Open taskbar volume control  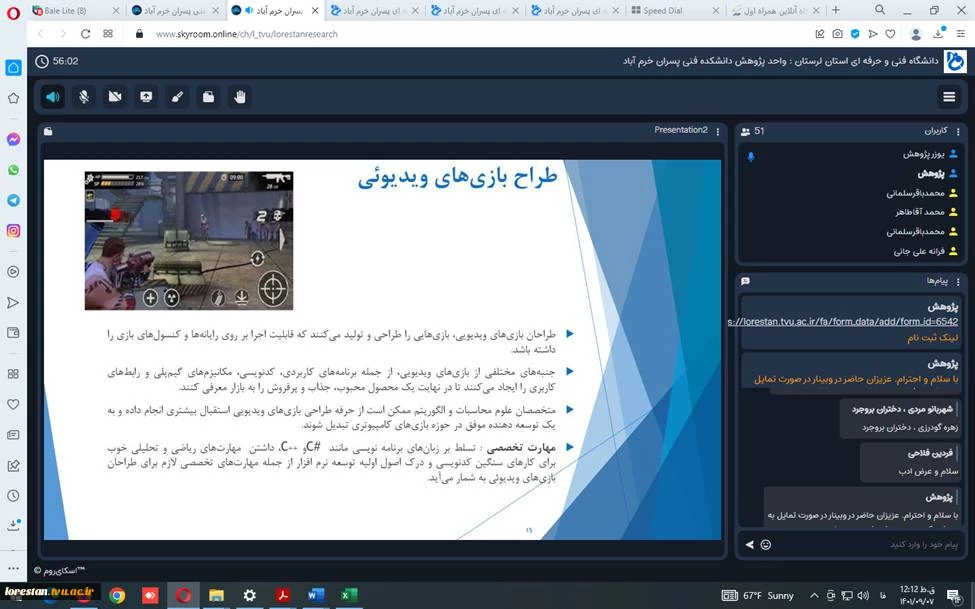tap(863, 595)
